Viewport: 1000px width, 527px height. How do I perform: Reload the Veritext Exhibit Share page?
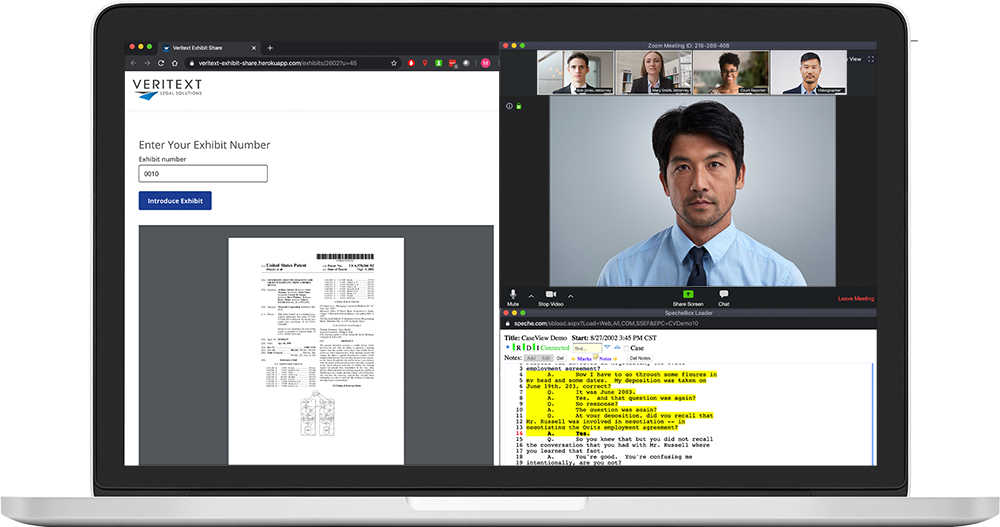pos(161,63)
